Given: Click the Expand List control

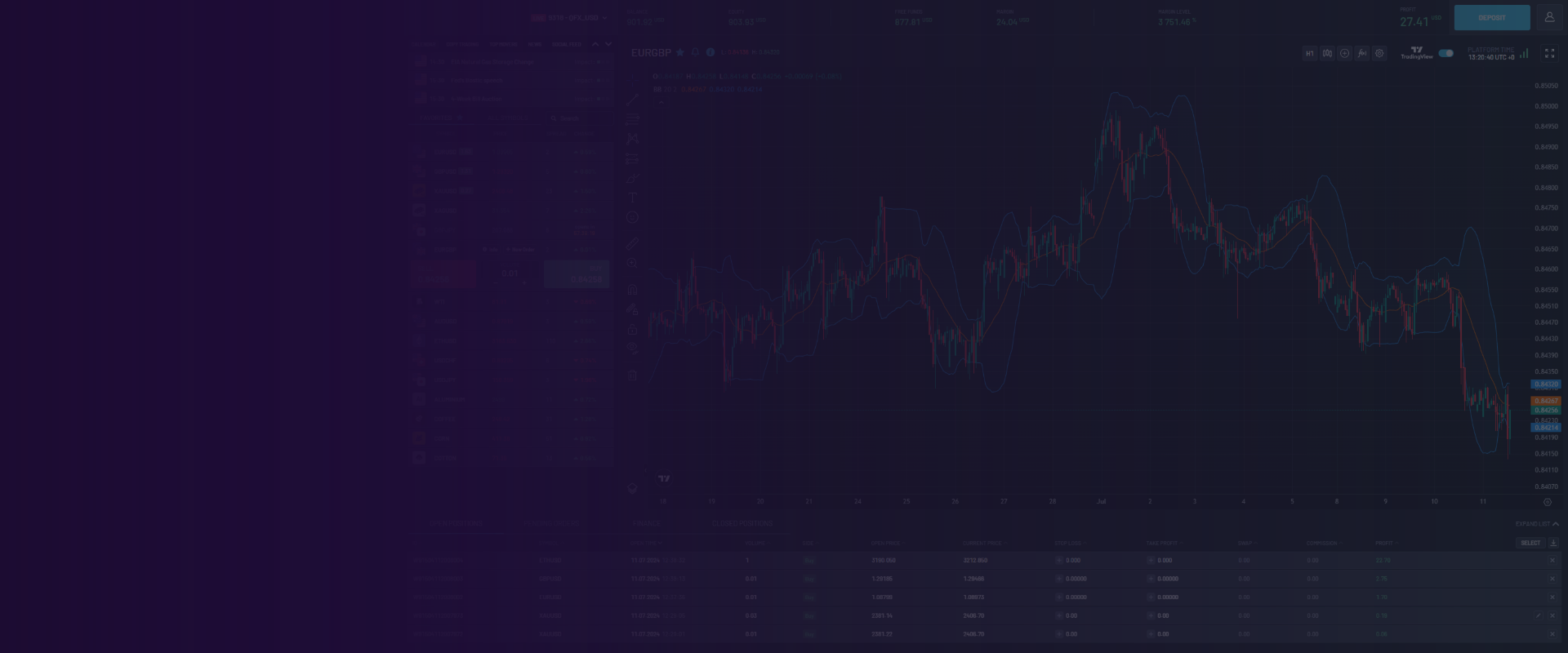Looking at the screenshot, I should pyautogui.click(x=1536, y=524).
